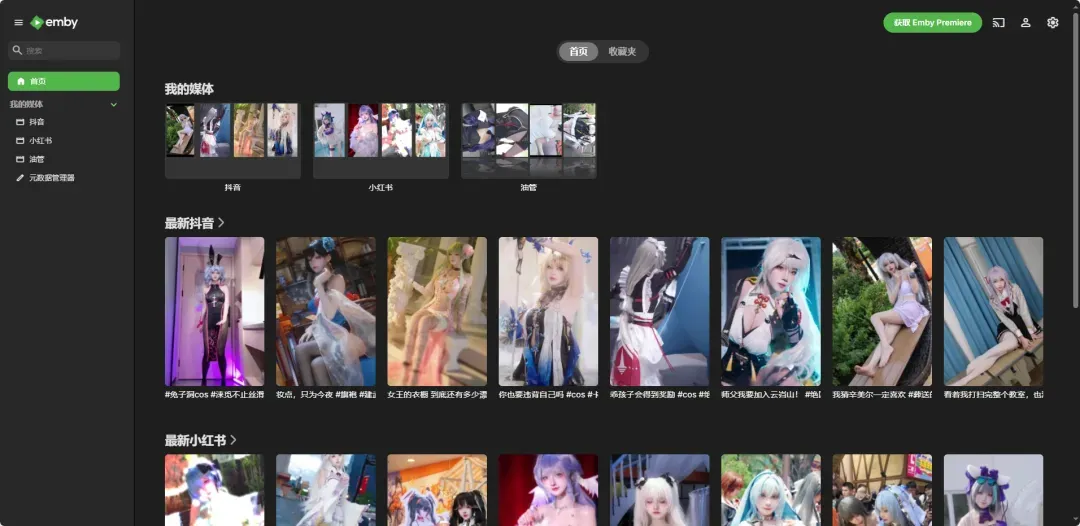The width and height of the screenshot is (1080, 526).
Task: Click caption text 妆点，只为今夜 #旗袍
Action: pyautogui.click(x=326, y=394)
